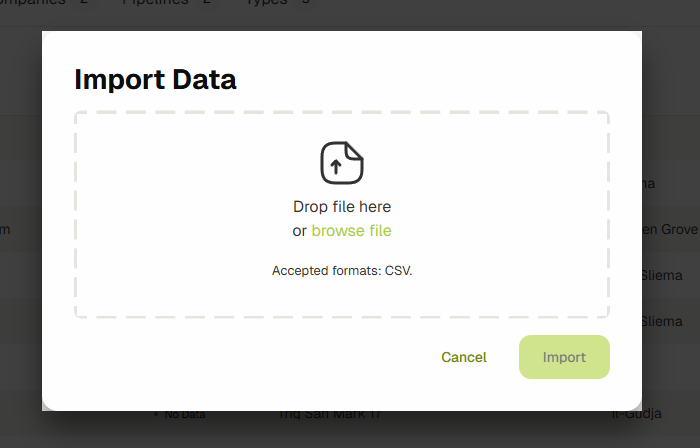Switch to the Types tab behind dialog
Viewport: 700px width, 448px height.
click(x=265, y=3)
